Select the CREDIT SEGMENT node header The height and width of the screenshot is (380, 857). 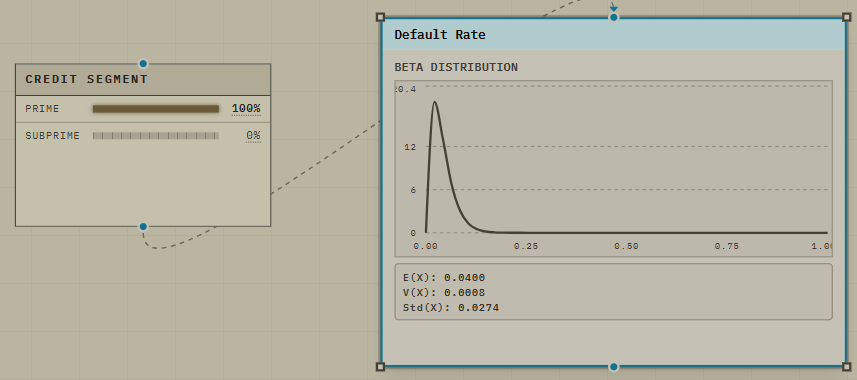pos(143,80)
